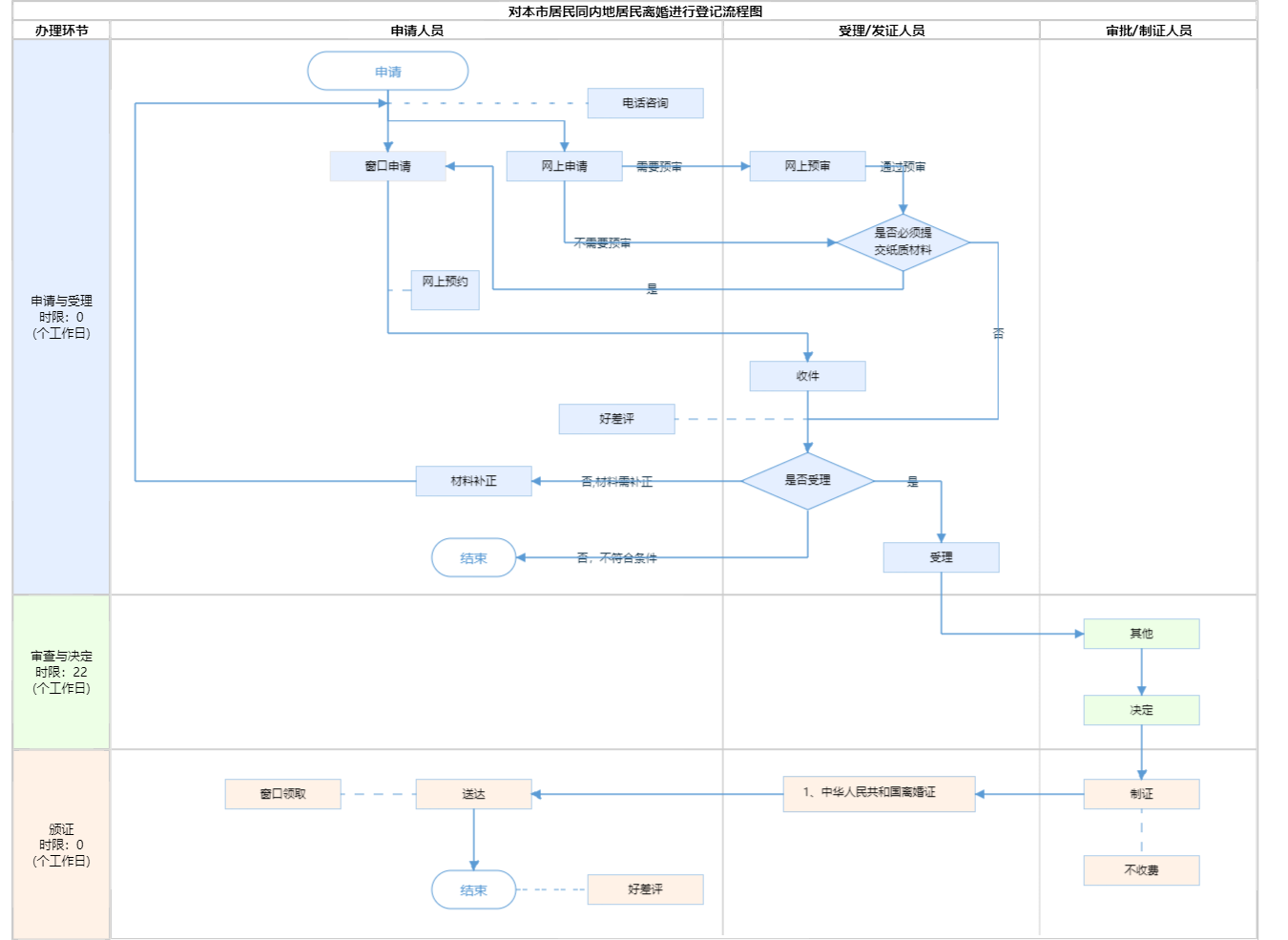Viewport: 1288px width, 940px height.
Task: Click the 受理/发证人员 column header
Action: point(881,31)
